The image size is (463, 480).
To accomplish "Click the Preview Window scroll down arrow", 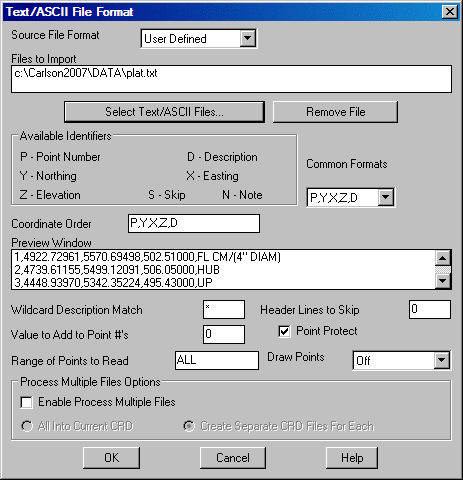I will [x=443, y=281].
